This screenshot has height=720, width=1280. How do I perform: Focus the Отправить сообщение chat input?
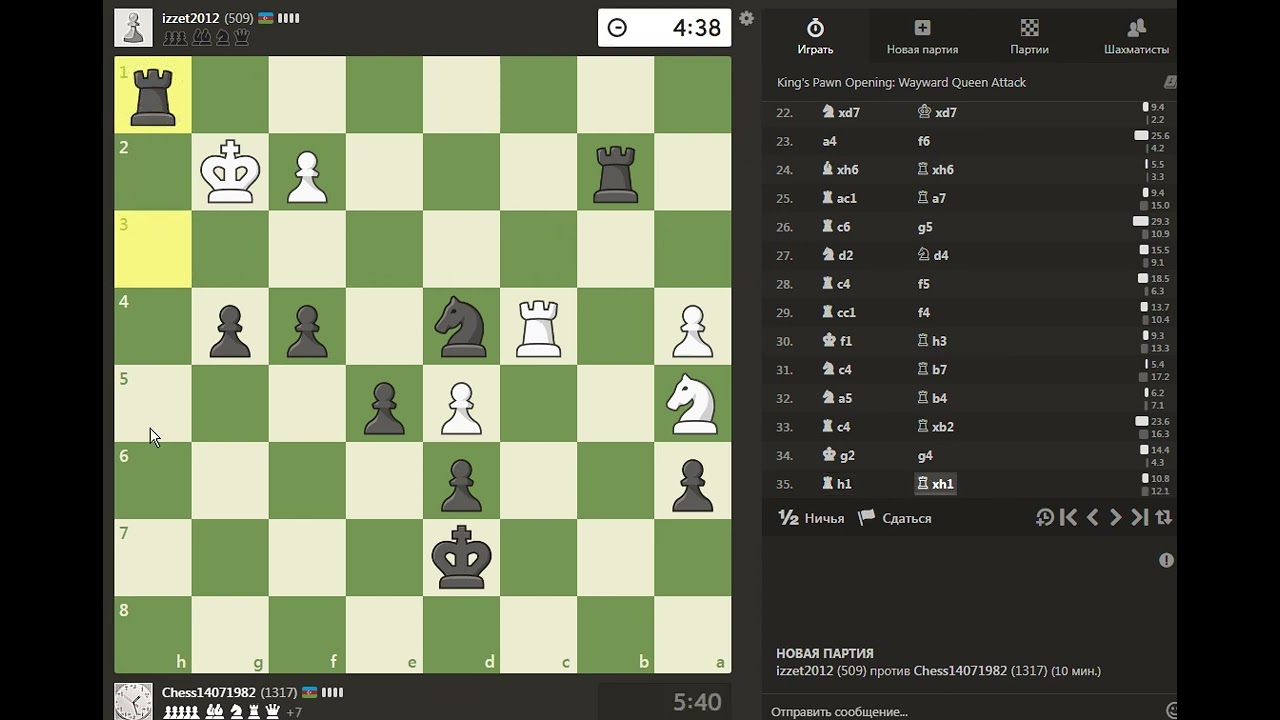tap(960, 711)
